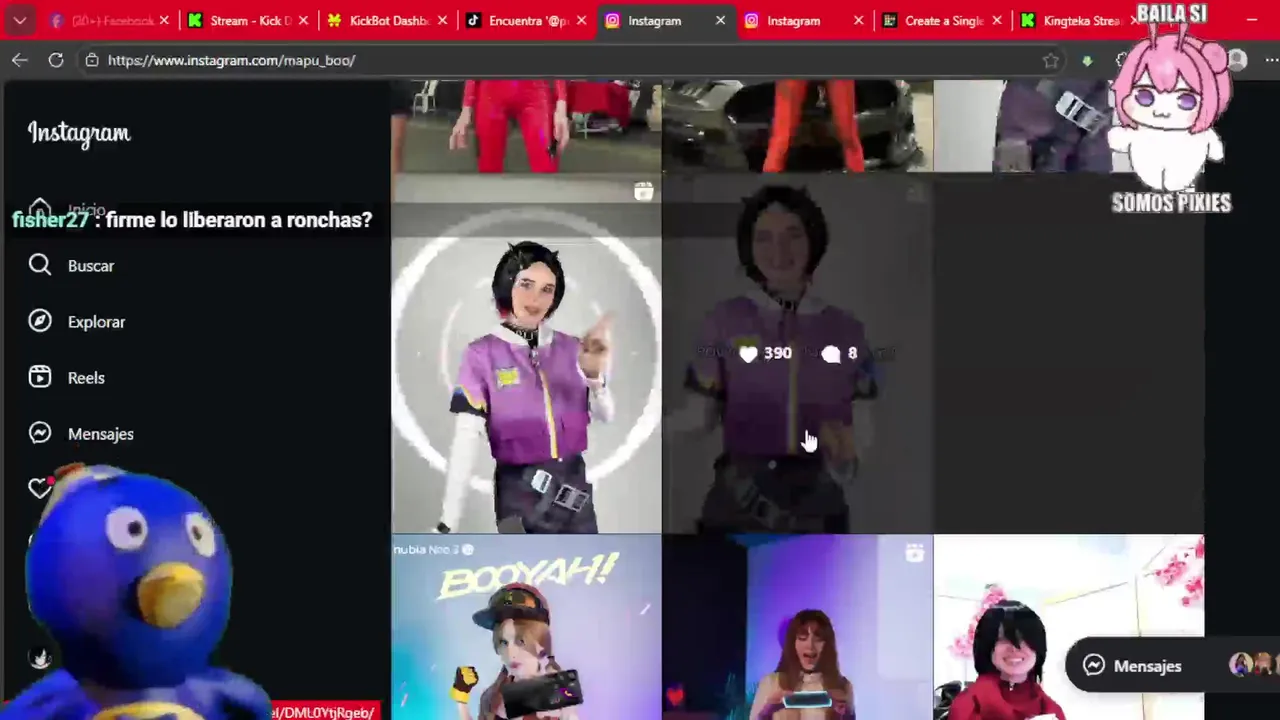Close the active Instagram tab

(720, 20)
